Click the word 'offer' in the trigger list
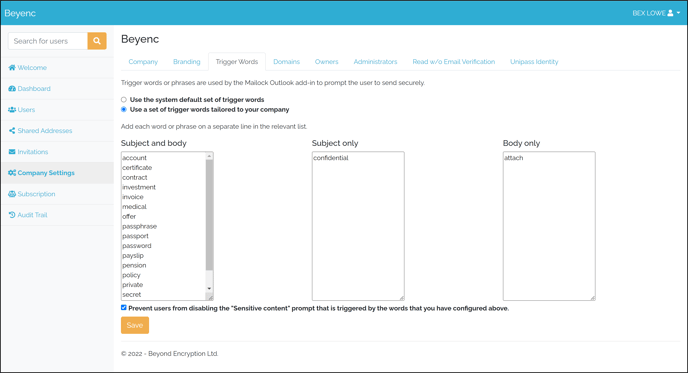688x373 pixels. (129, 216)
